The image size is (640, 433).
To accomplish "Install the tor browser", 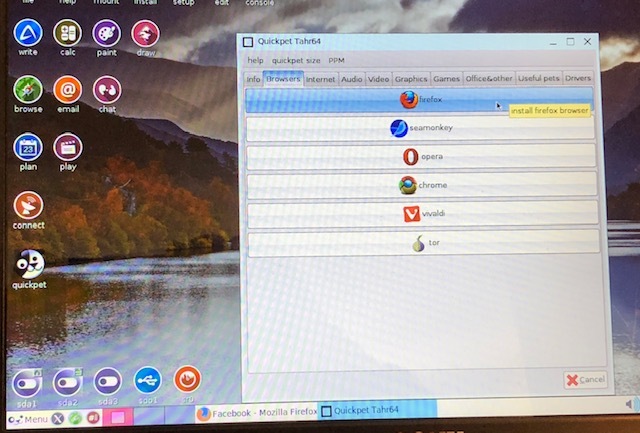I will click(424, 243).
